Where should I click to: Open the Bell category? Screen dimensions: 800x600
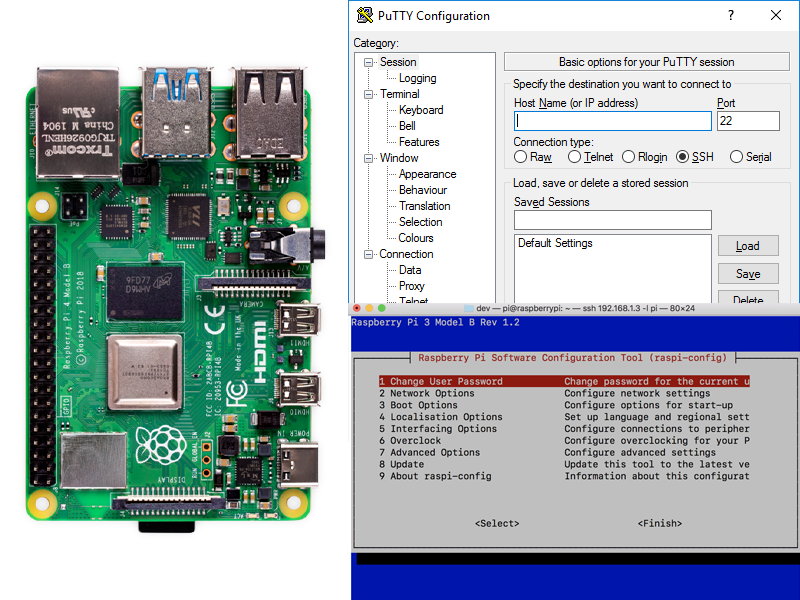tap(407, 126)
